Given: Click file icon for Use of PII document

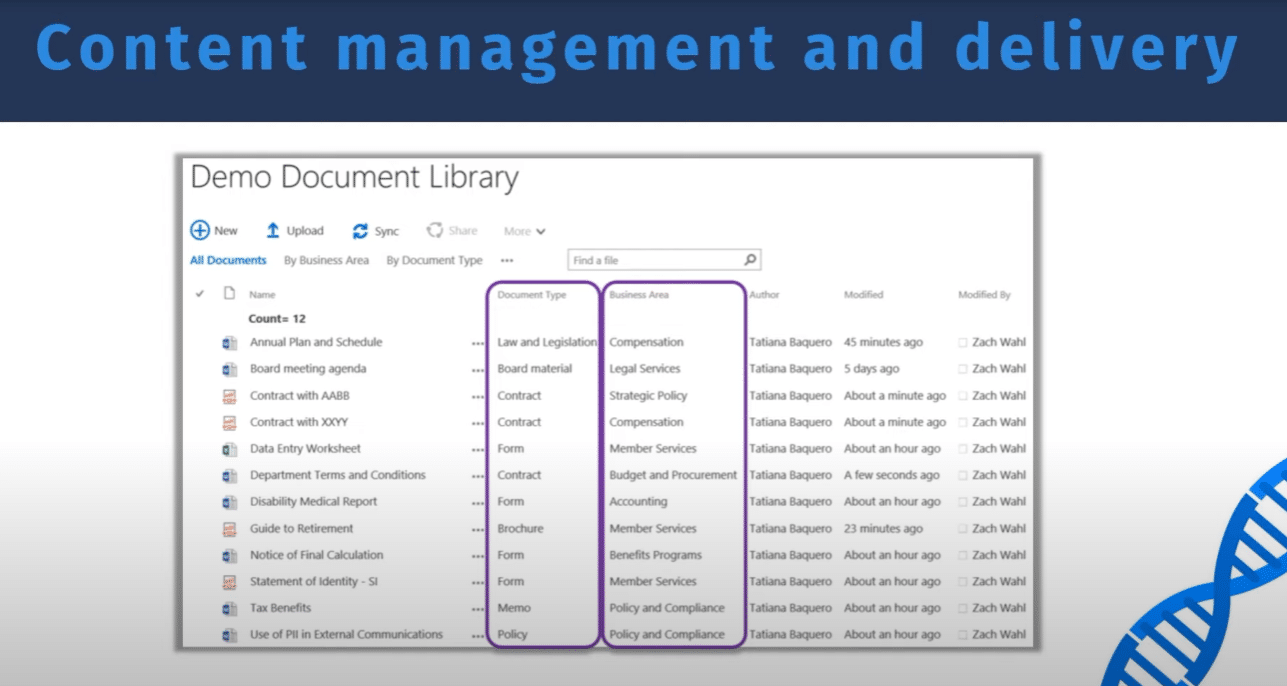Looking at the screenshot, I should click(x=229, y=634).
